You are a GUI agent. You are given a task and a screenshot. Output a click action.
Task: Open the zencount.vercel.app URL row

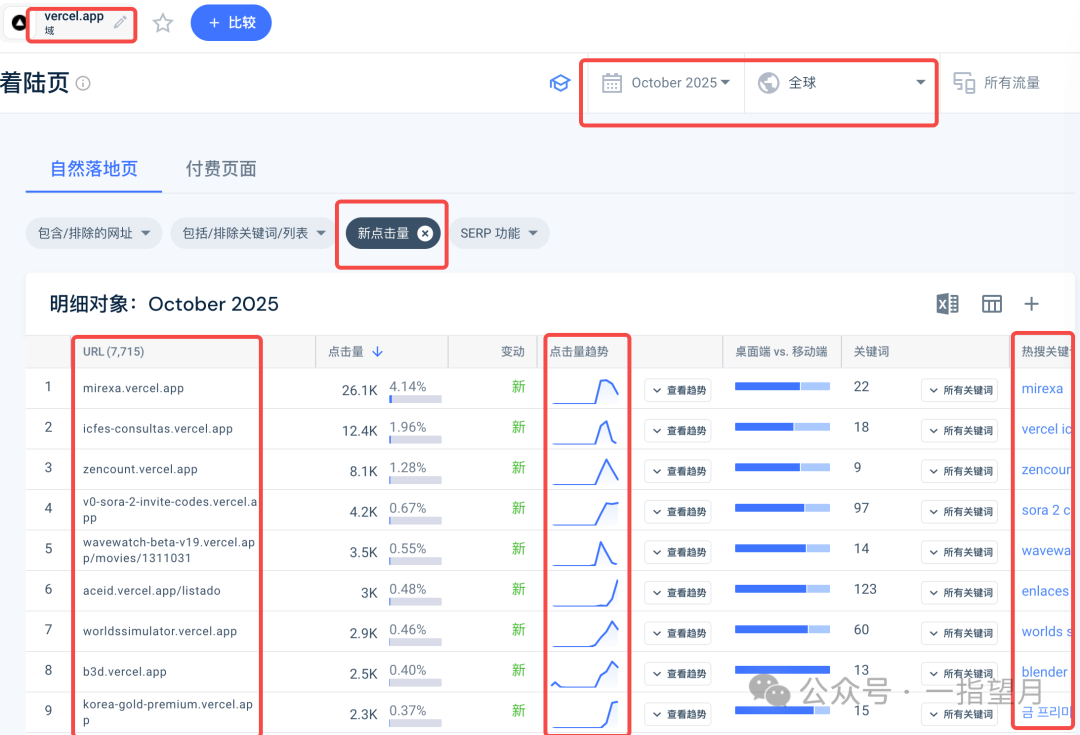[140, 470]
